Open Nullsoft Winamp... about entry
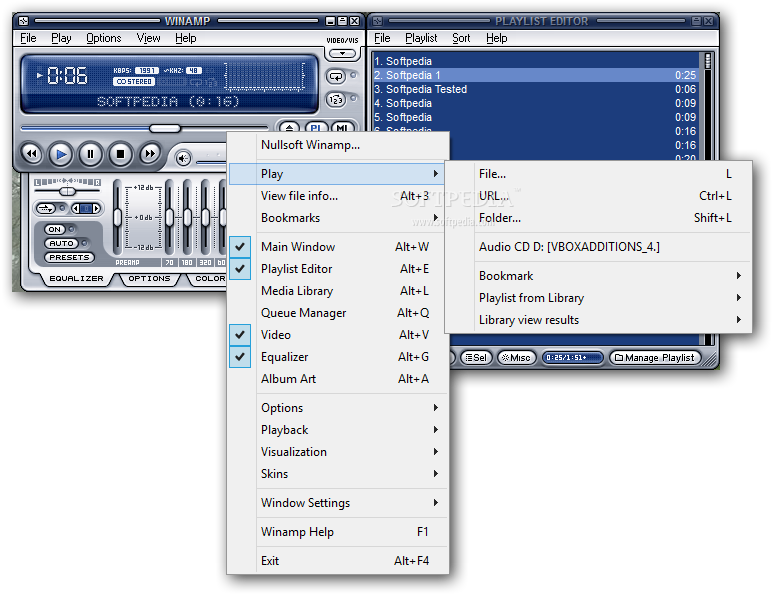773x595 pixels. (x=338, y=145)
